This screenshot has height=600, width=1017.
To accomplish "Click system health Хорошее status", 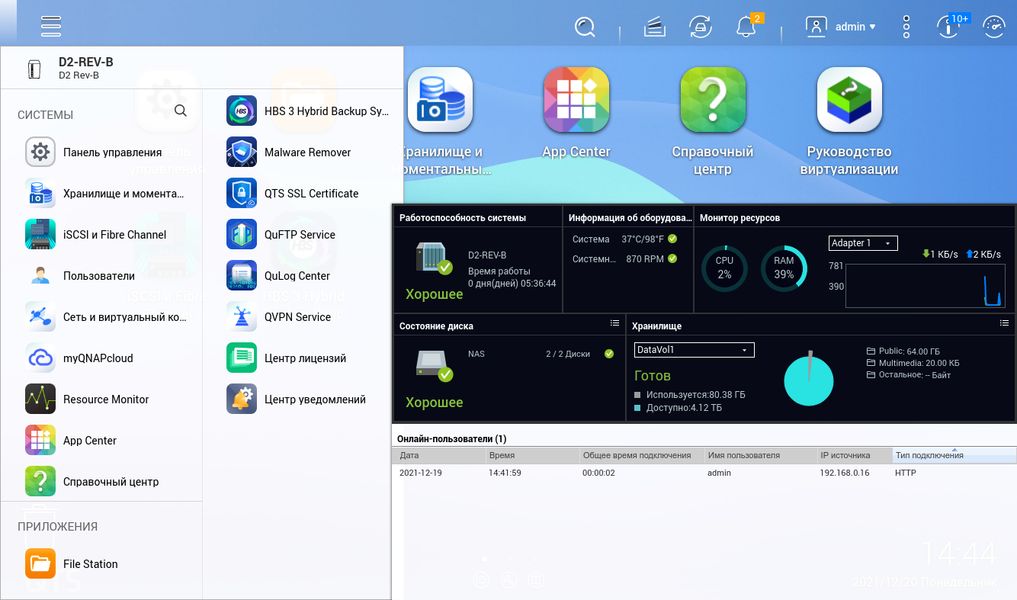I will tap(434, 294).
